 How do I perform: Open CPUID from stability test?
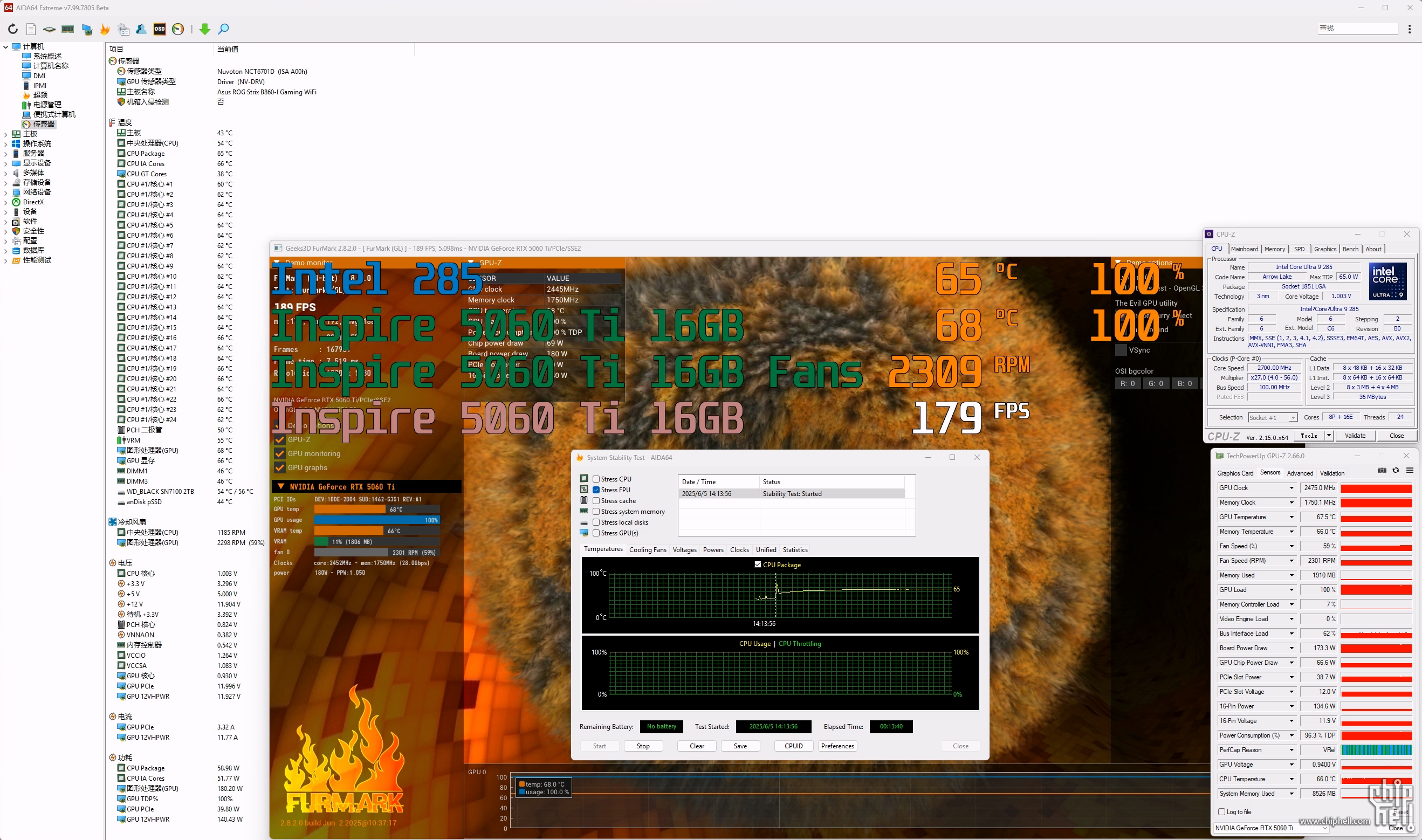794,746
